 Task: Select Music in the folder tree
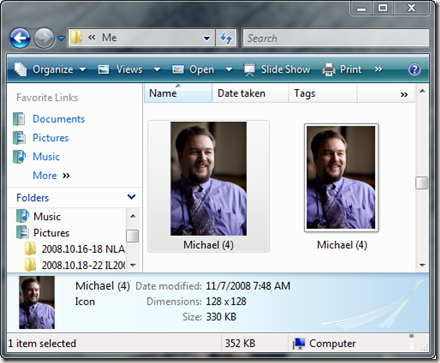point(47,216)
